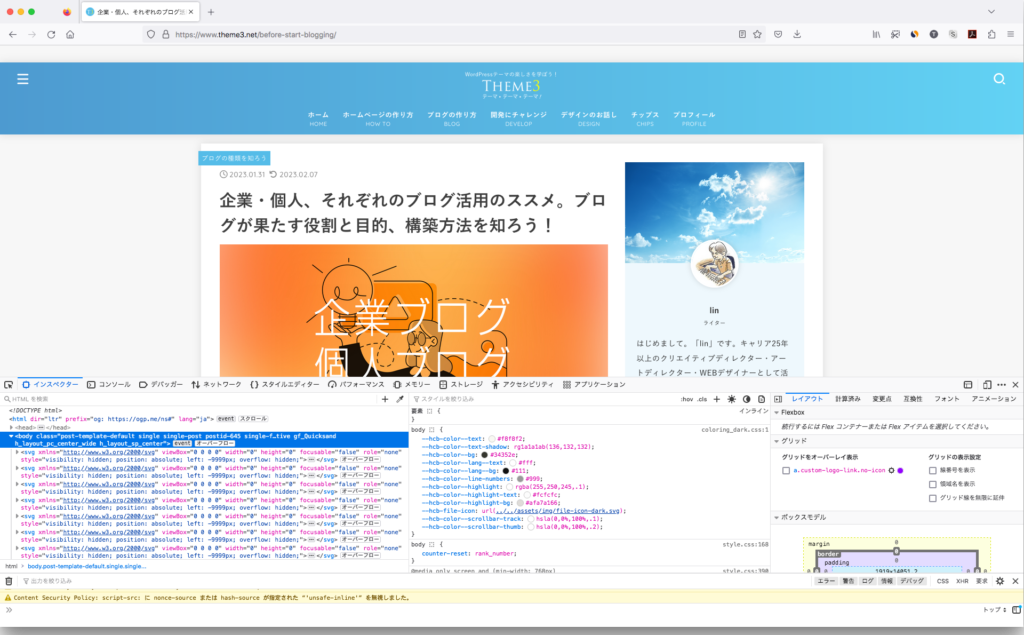This screenshot has width=1024, height=635.
Task: Go to the Firefox home page
Action: tap(70, 35)
